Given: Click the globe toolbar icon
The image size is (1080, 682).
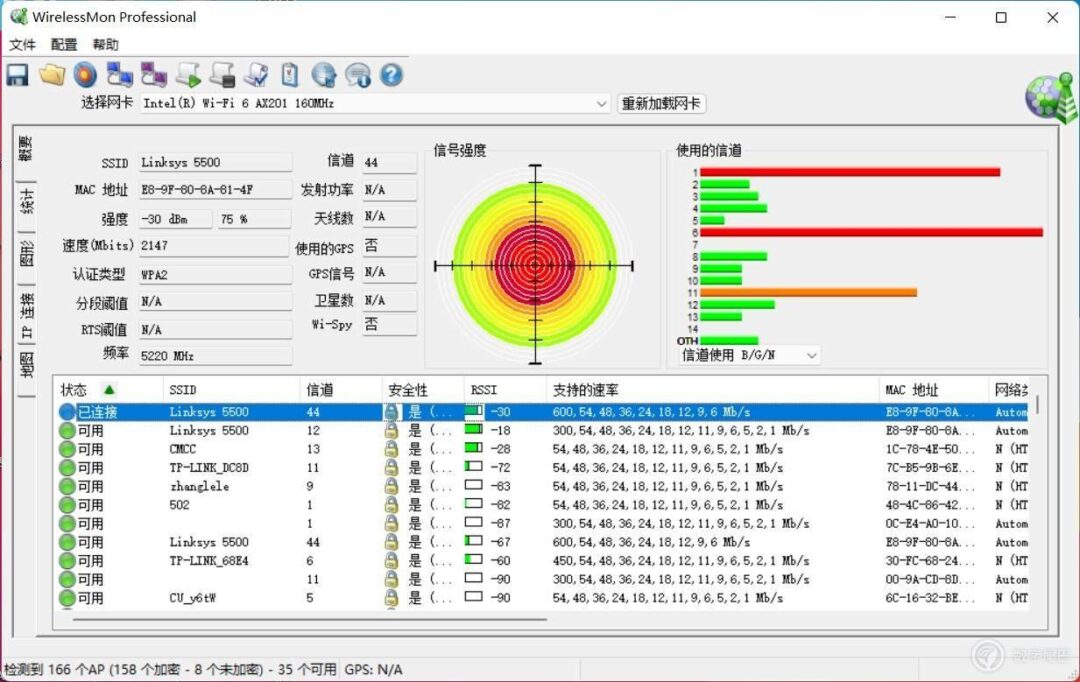Looking at the screenshot, I should [324, 75].
